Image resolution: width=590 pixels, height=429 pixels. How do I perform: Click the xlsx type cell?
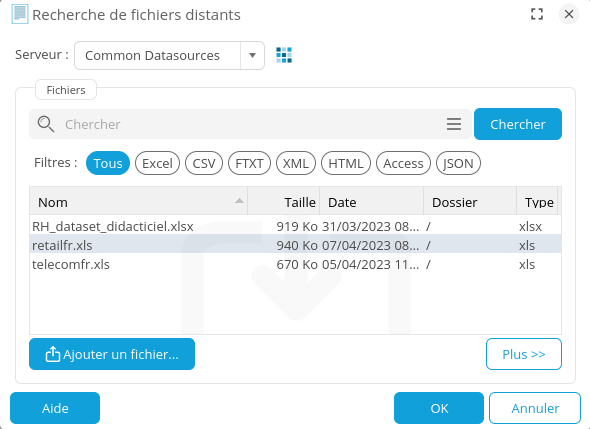coord(530,226)
